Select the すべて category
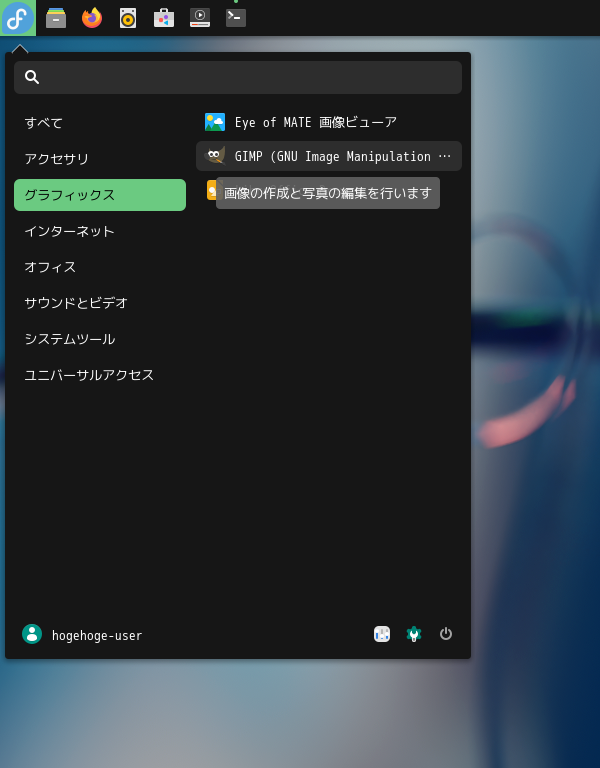600x768 pixels. (100, 123)
